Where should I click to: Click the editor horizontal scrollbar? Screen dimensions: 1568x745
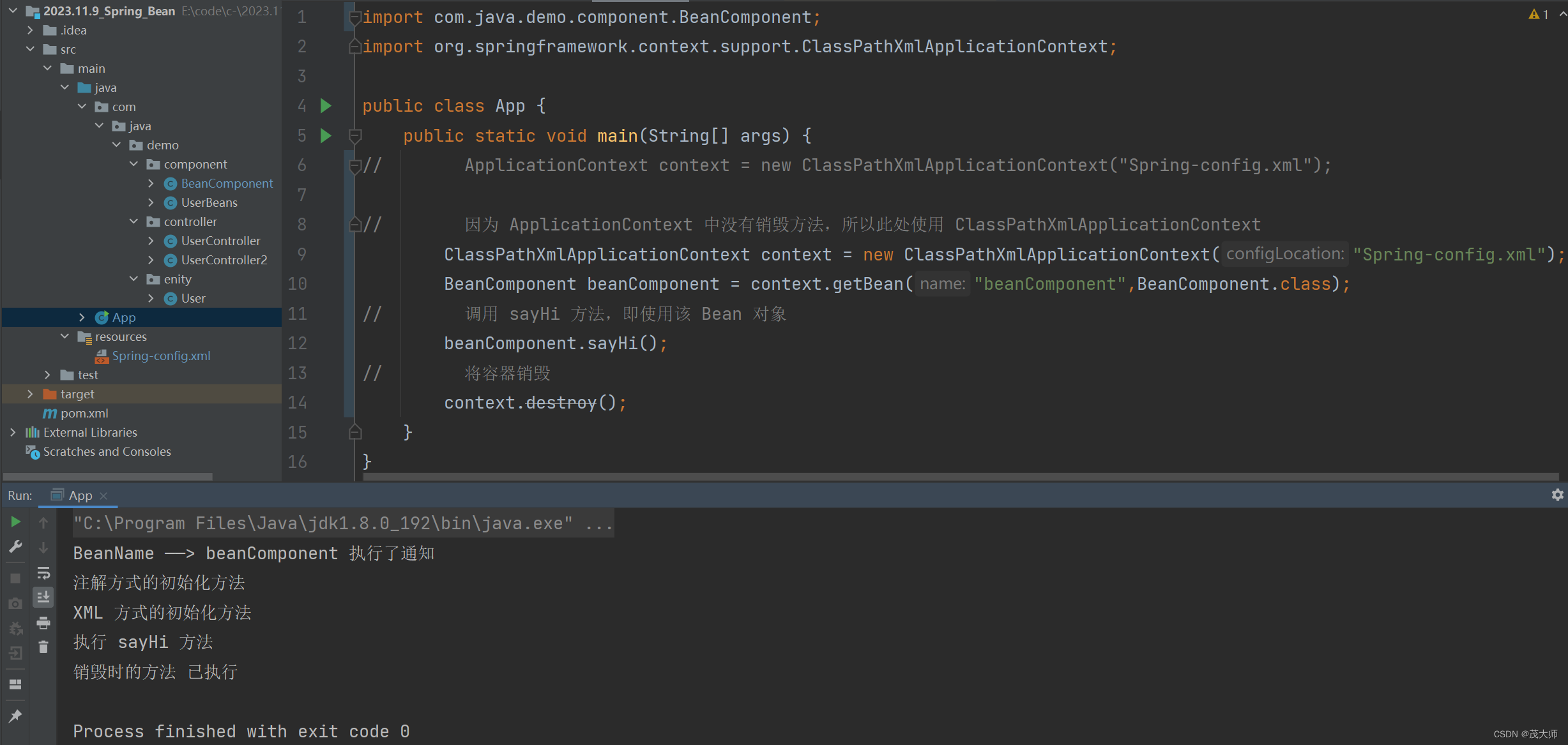coord(961,477)
